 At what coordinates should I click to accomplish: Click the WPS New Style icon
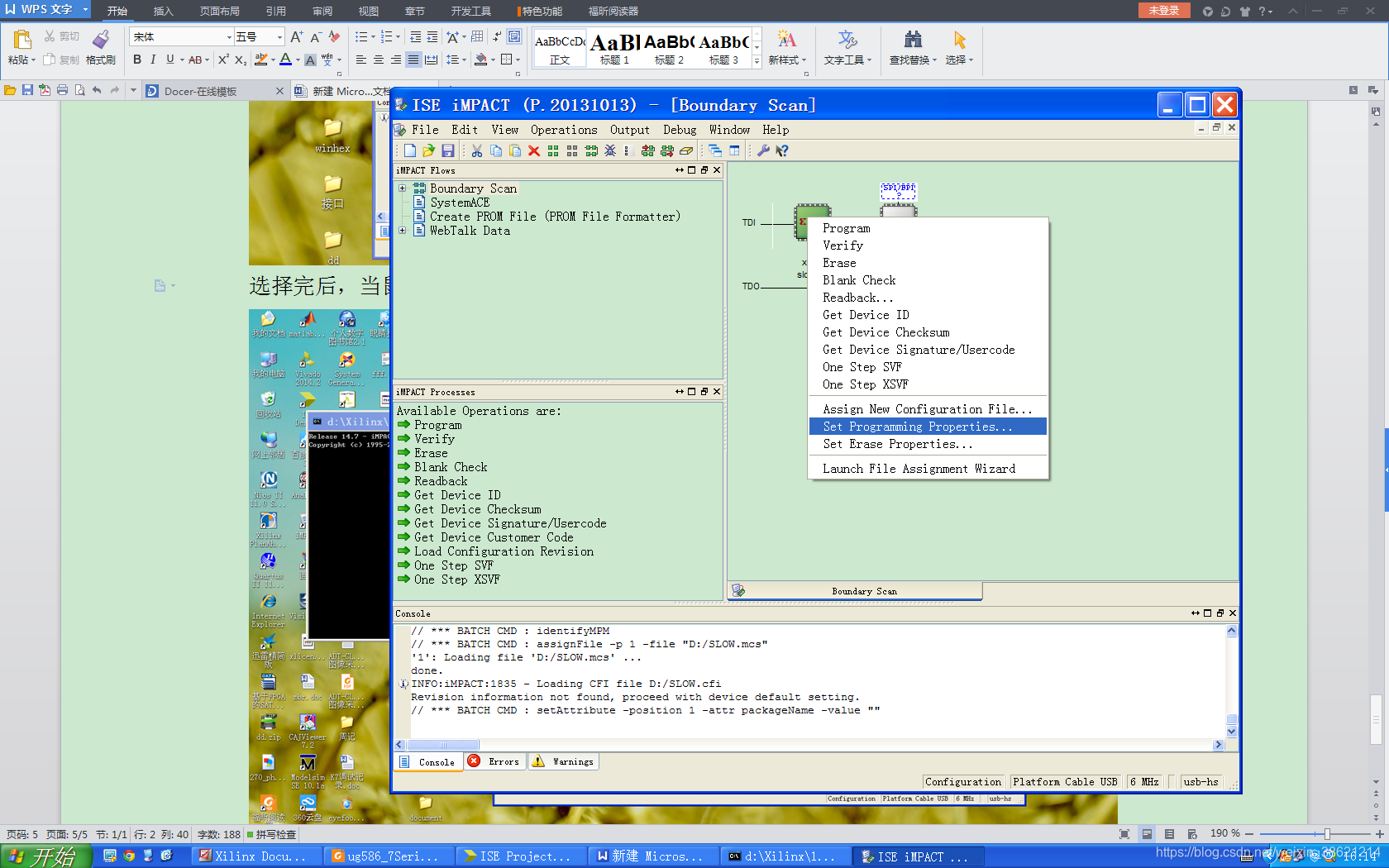pos(786,40)
